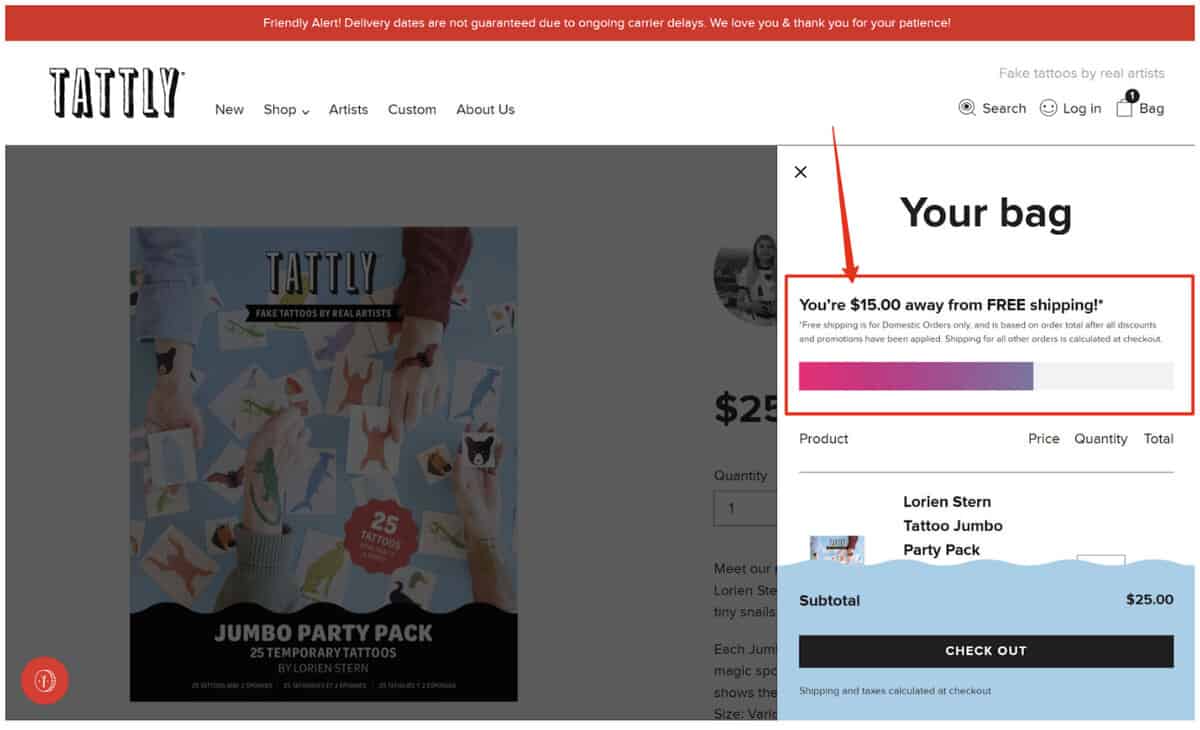Click the Product column header
This screenshot has height=730, width=1200.
(x=824, y=439)
